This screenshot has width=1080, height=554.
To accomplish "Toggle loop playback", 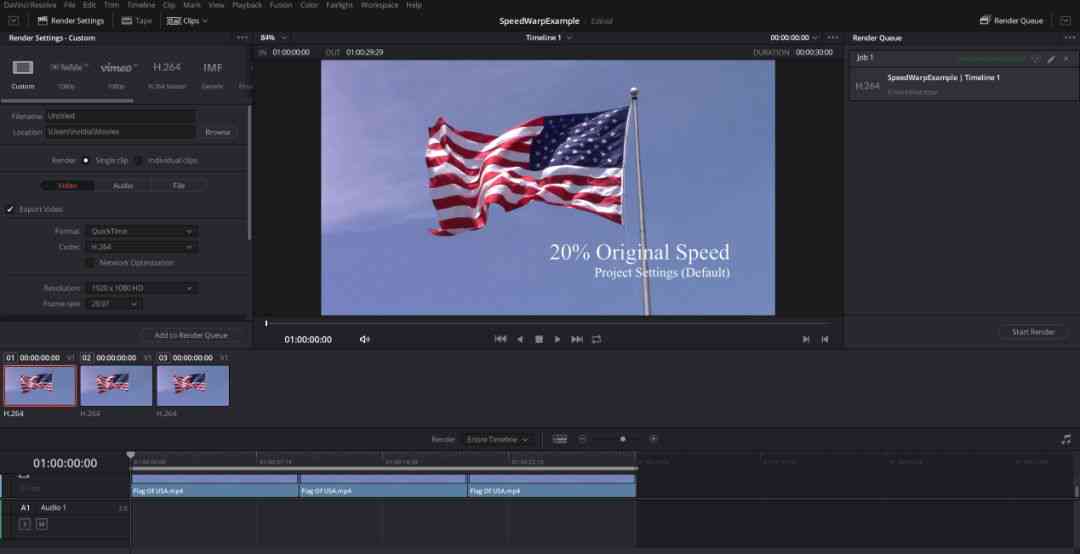I will pyautogui.click(x=596, y=339).
